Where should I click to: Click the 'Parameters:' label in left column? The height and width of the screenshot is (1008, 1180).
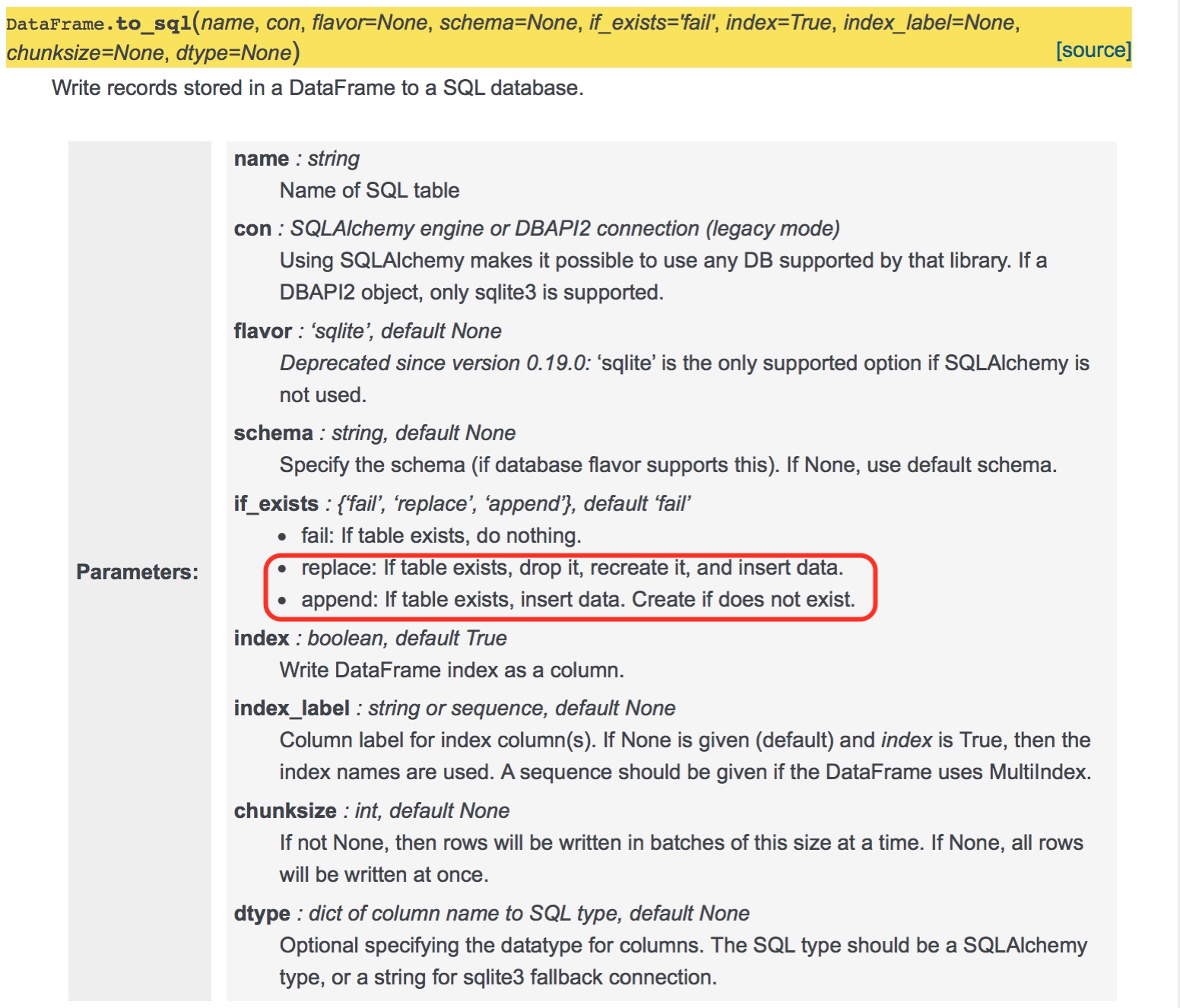click(x=137, y=572)
